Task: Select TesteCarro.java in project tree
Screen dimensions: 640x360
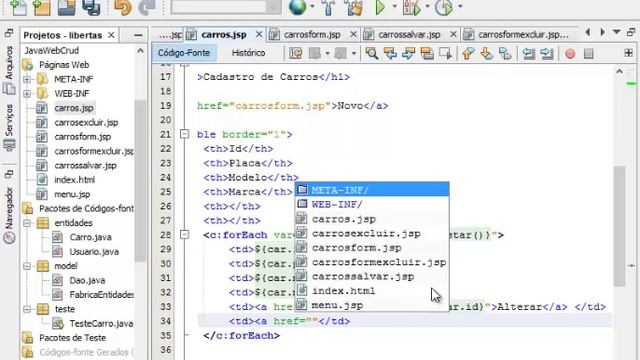Action: point(101,324)
